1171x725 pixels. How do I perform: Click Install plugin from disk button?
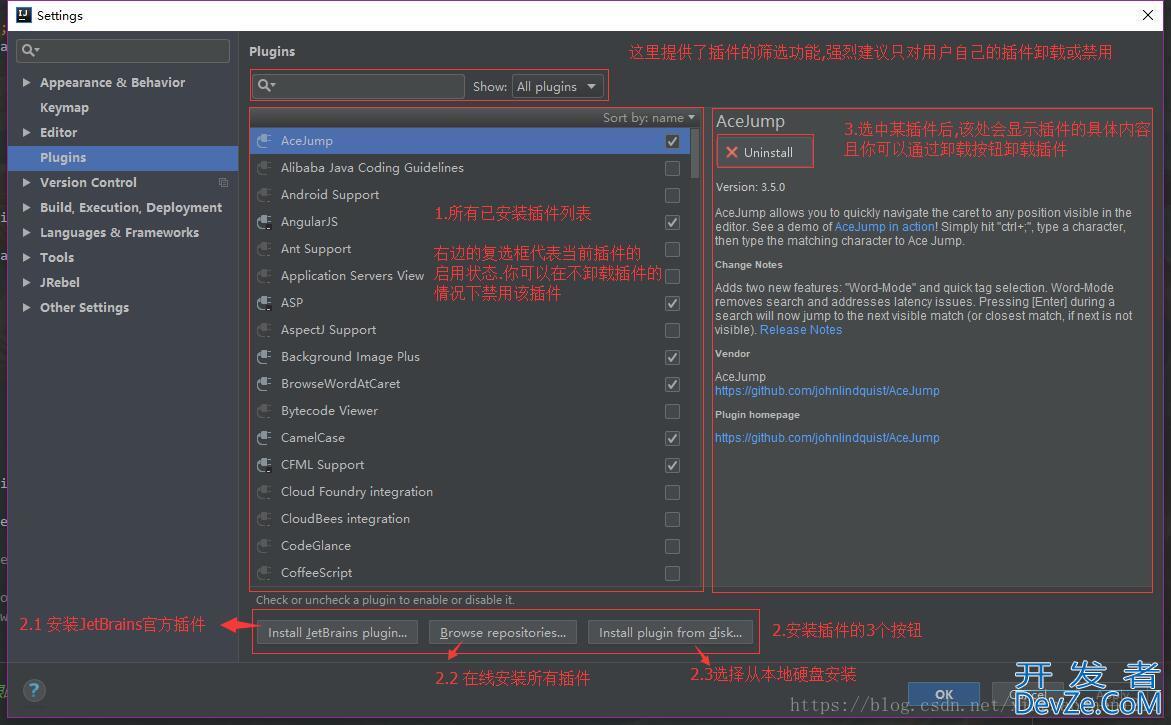click(670, 632)
